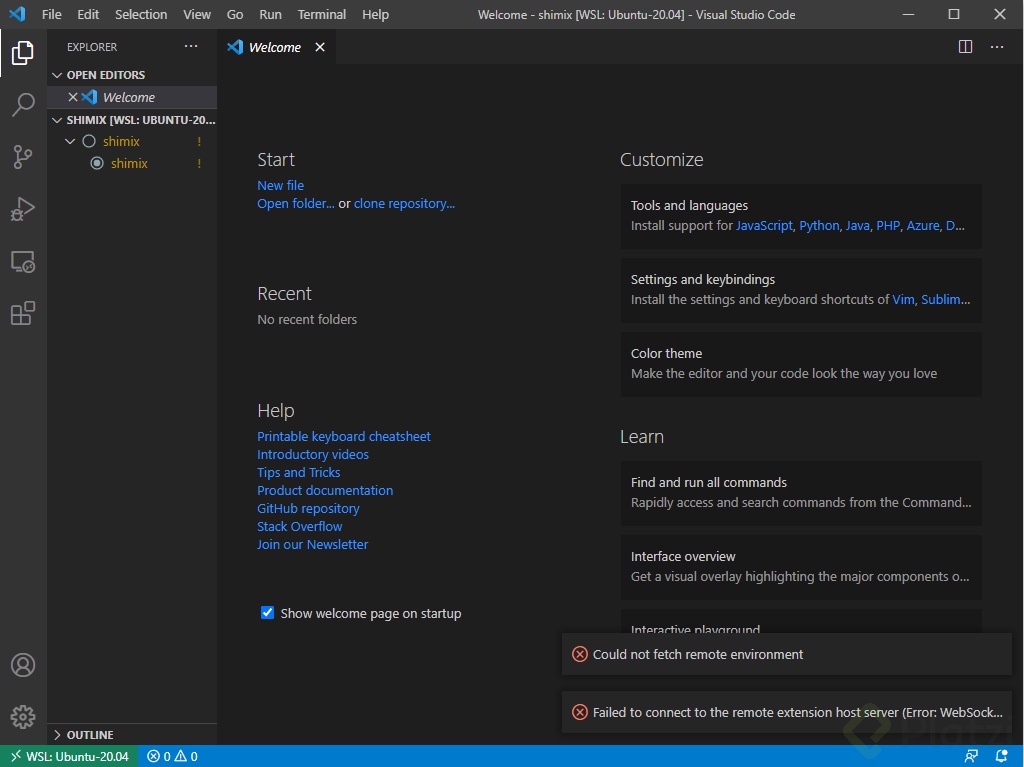Screen dimensions: 1024x767
Task: Open the 'GitHub repository' link
Action: point(308,508)
